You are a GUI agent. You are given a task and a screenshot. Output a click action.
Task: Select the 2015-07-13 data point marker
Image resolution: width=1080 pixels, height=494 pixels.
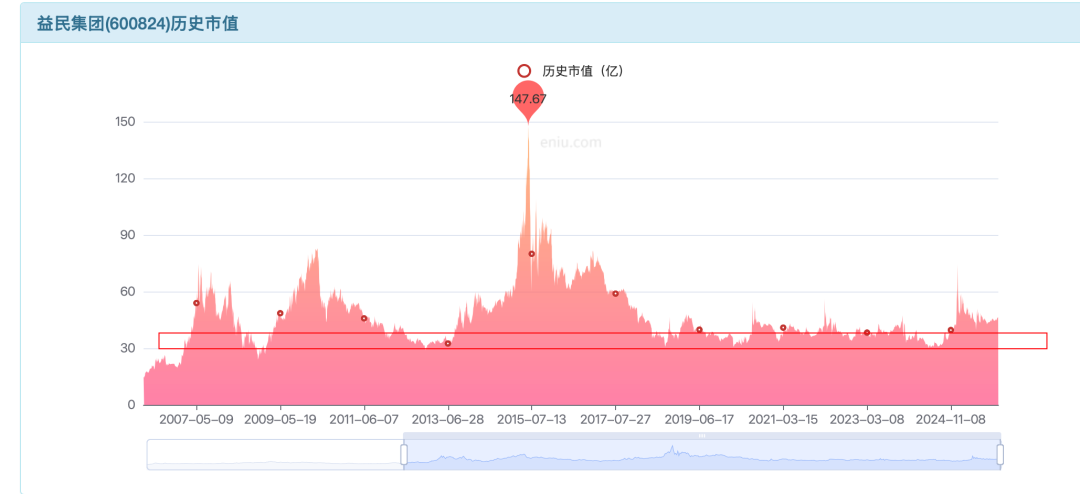pyautogui.click(x=532, y=254)
